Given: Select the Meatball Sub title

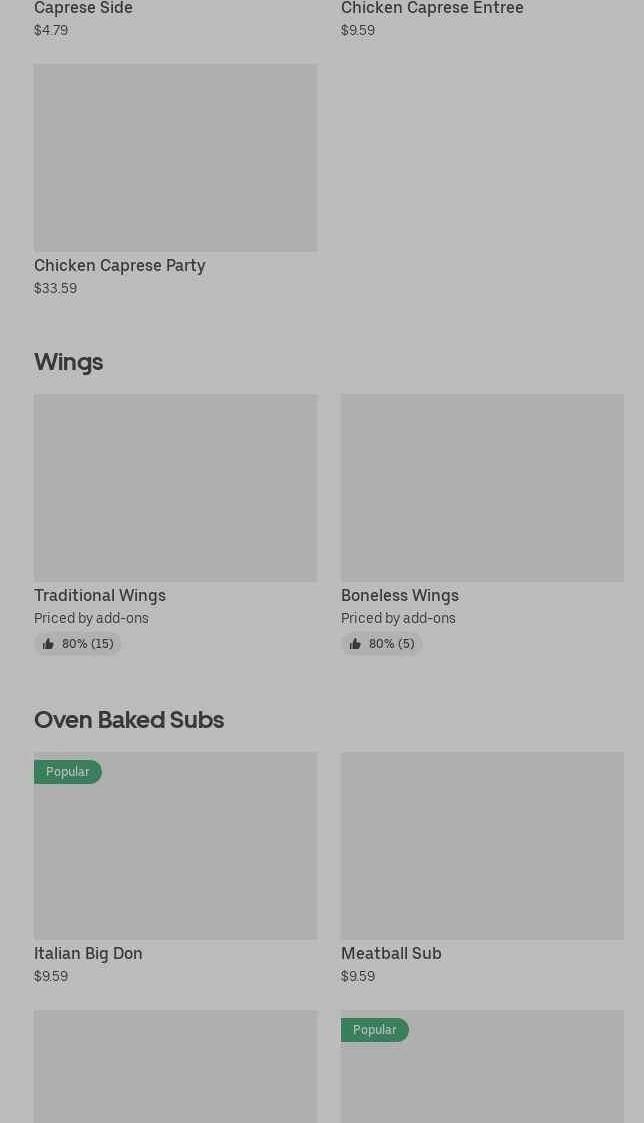Looking at the screenshot, I should click(391, 953).
